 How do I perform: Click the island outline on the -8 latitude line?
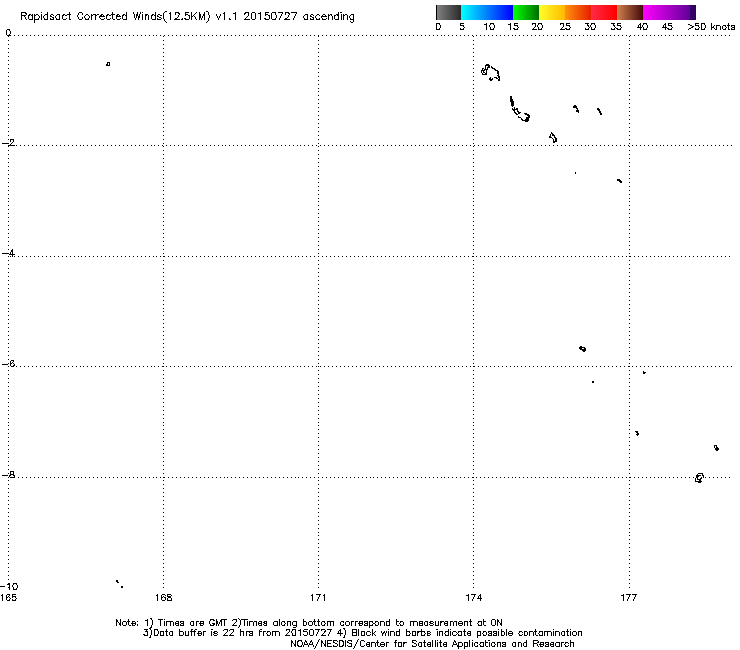click(699, 478)
